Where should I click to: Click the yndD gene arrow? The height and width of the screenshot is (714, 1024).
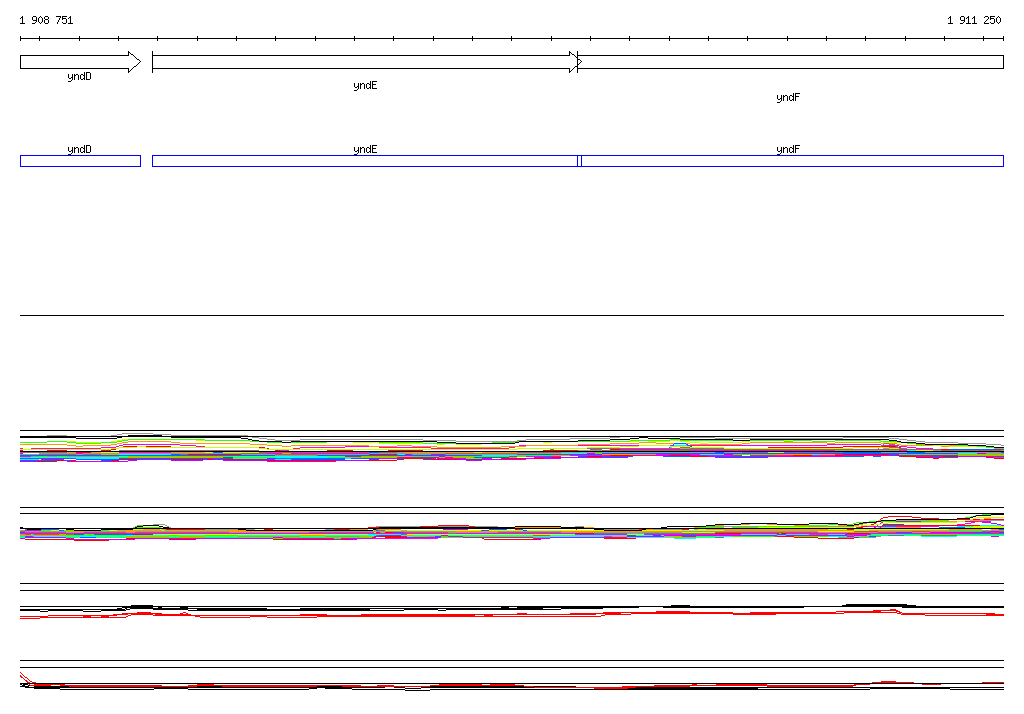80,62
